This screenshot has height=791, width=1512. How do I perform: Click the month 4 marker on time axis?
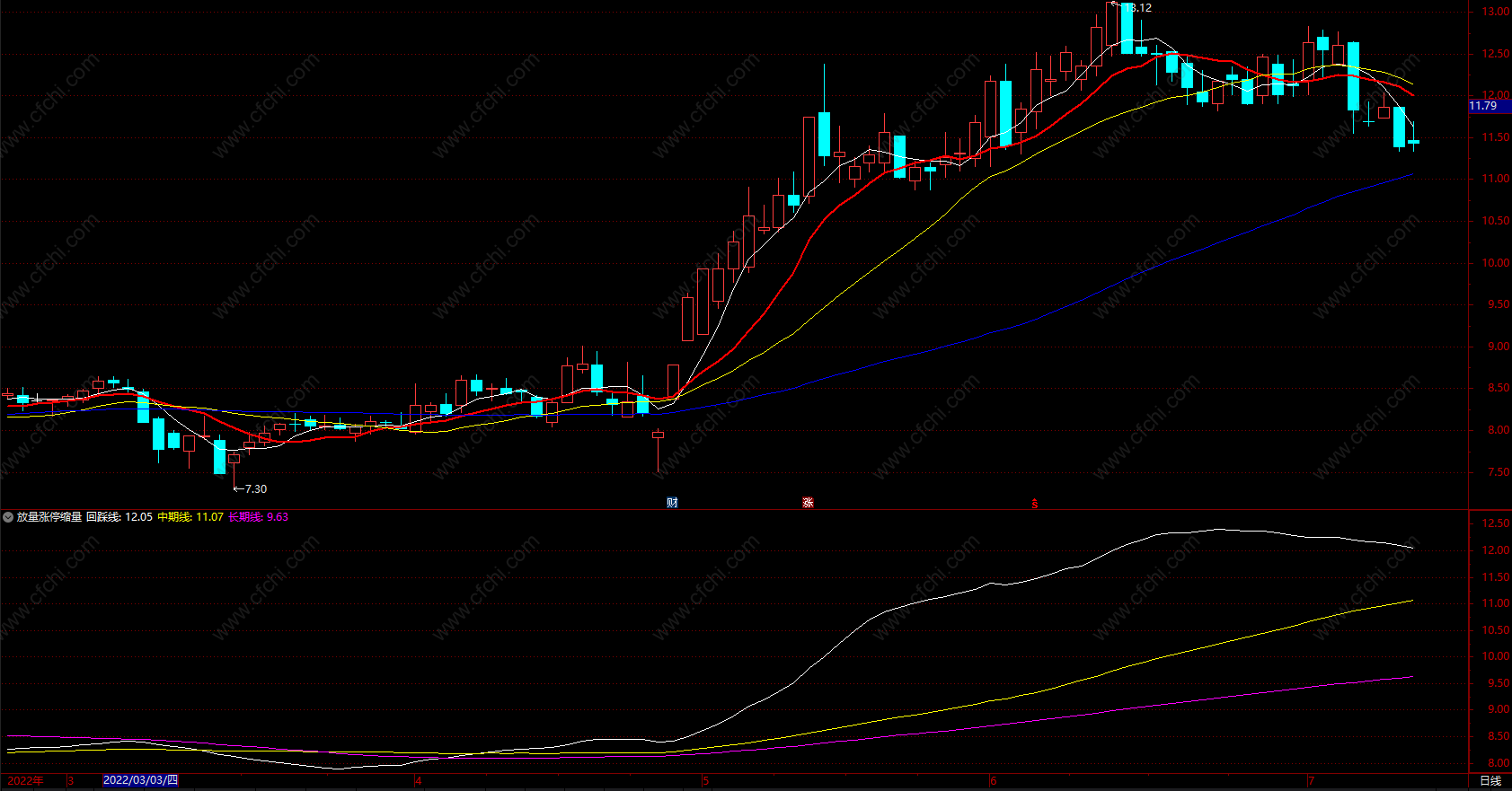[418, 780]
